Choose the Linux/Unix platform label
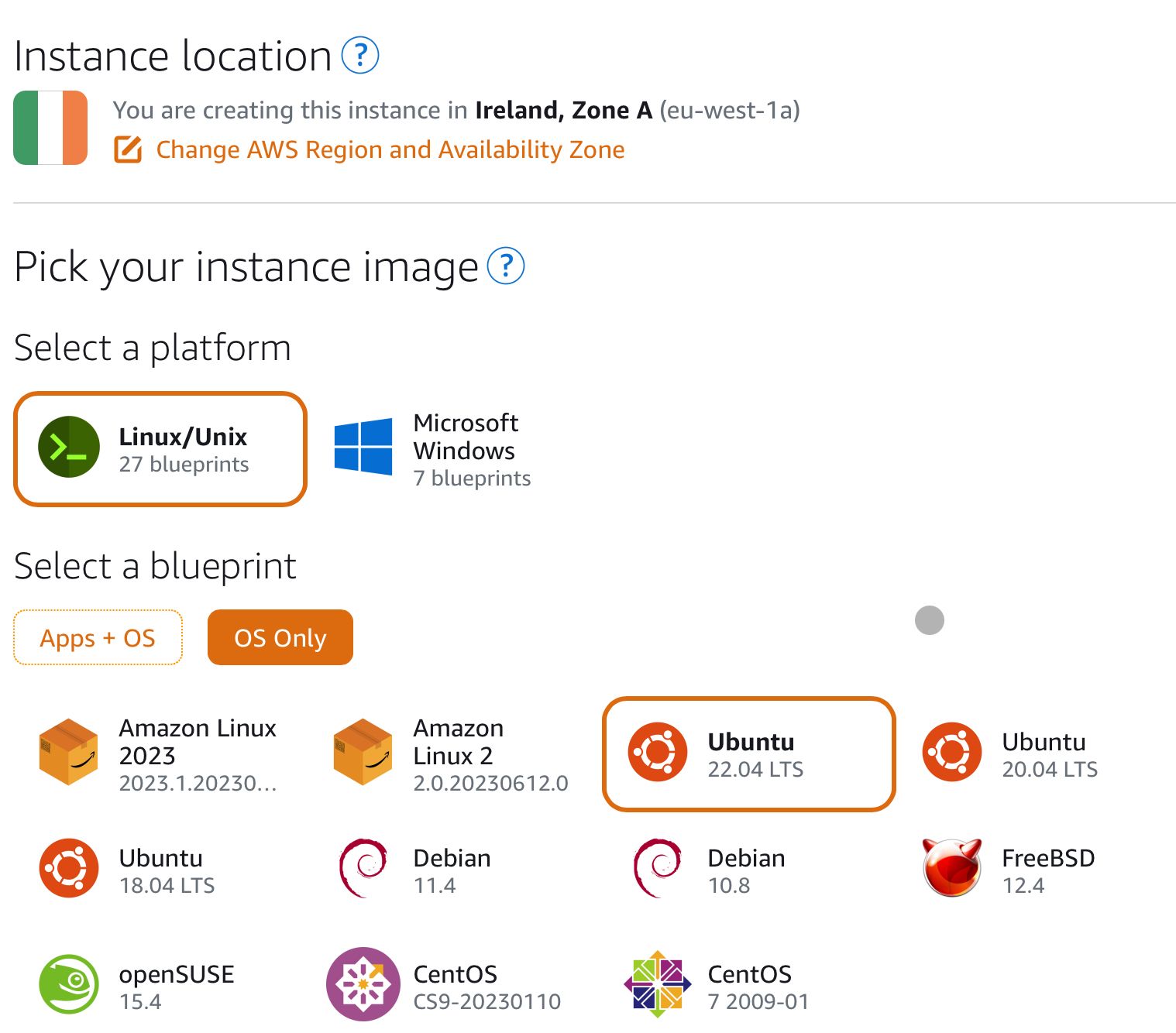The image size is (1176, 1033). pos(183,437)
